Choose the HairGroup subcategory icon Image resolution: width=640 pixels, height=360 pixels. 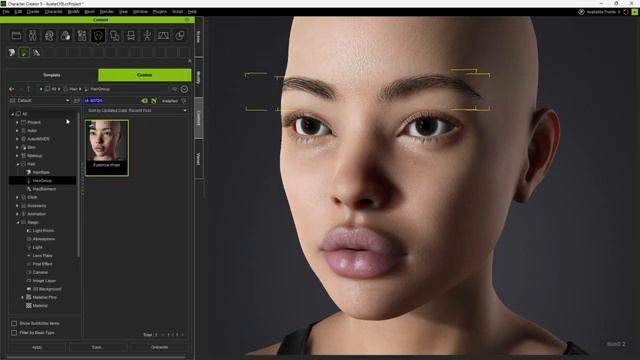pos(24,52)
